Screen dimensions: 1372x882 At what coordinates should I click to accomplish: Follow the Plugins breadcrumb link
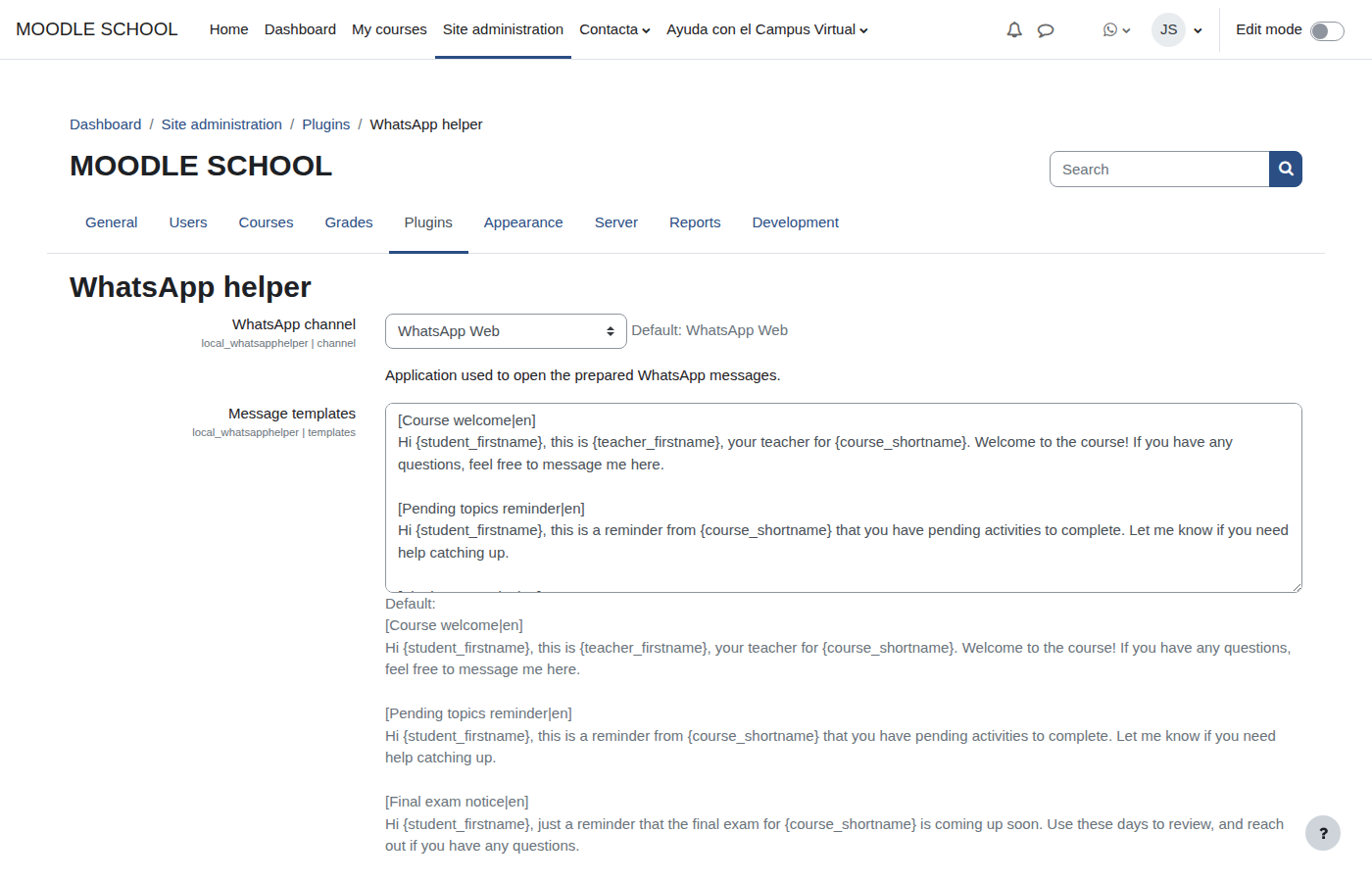click(326, 124)
